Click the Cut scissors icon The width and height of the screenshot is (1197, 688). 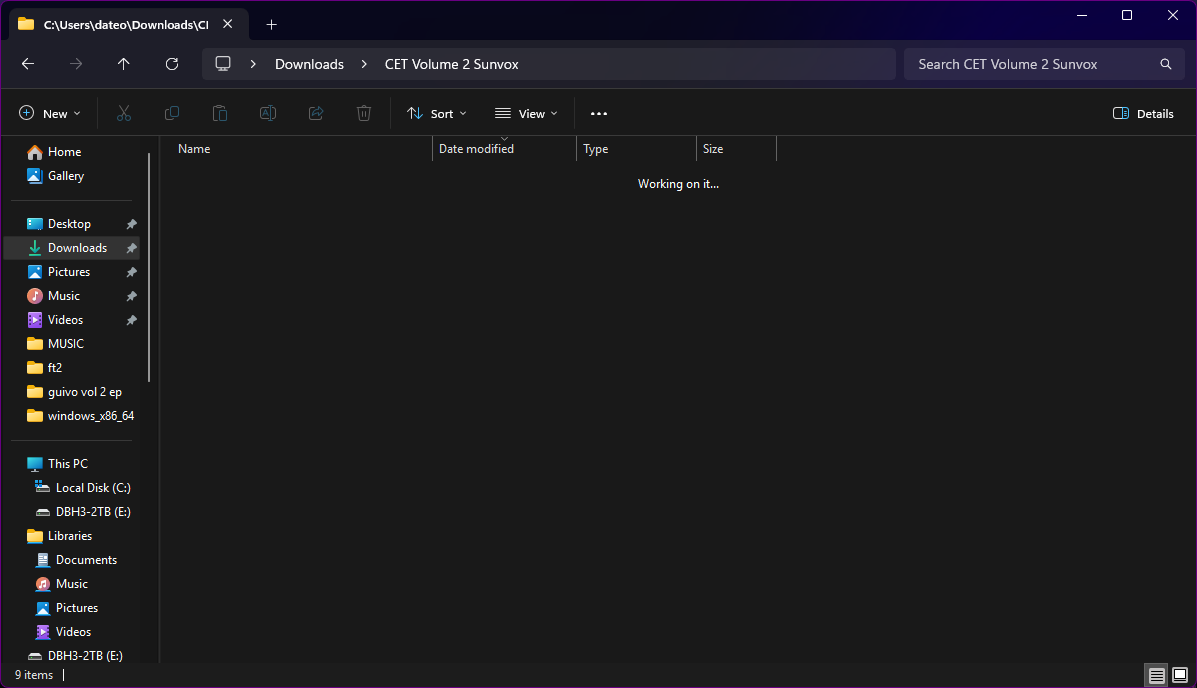point(124,114)
